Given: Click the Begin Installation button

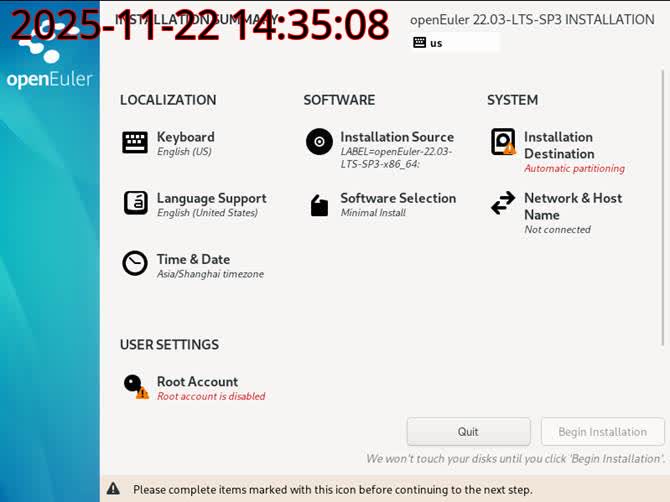Looking at the screenshot, I should [602, 432].
